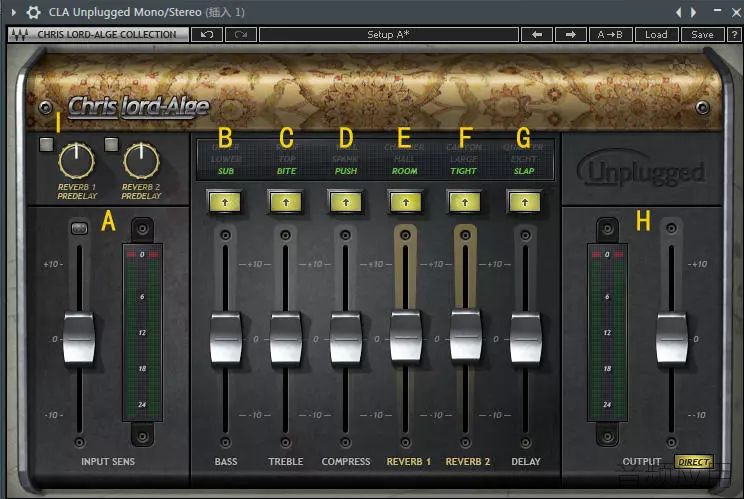Copy setup A to B
The height and width of the screenshot is (499, 744).
coord(610,35)
